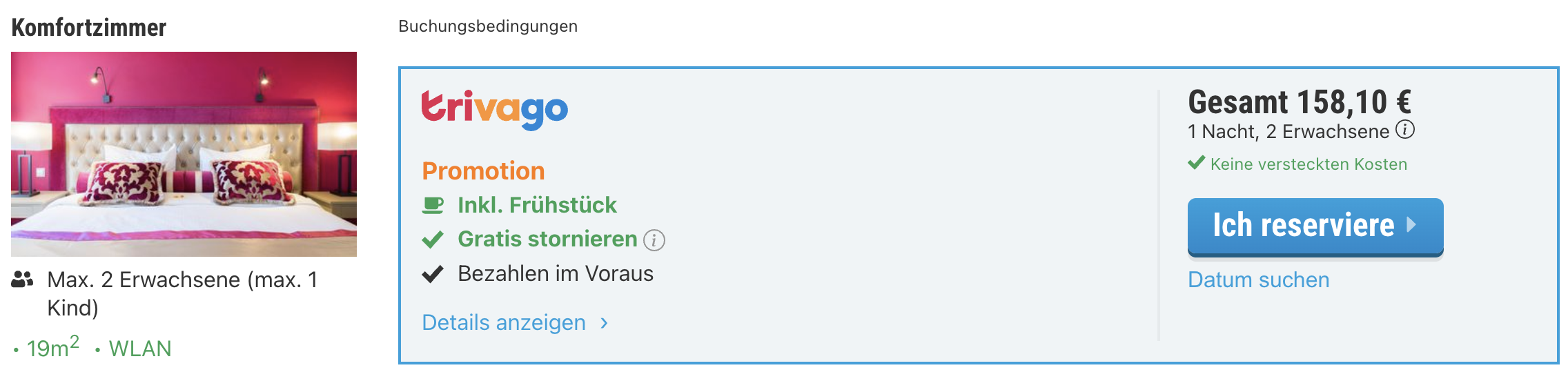Click the Gesamt 158,10 € price
1568x370 pixels.
(1300, 102)
